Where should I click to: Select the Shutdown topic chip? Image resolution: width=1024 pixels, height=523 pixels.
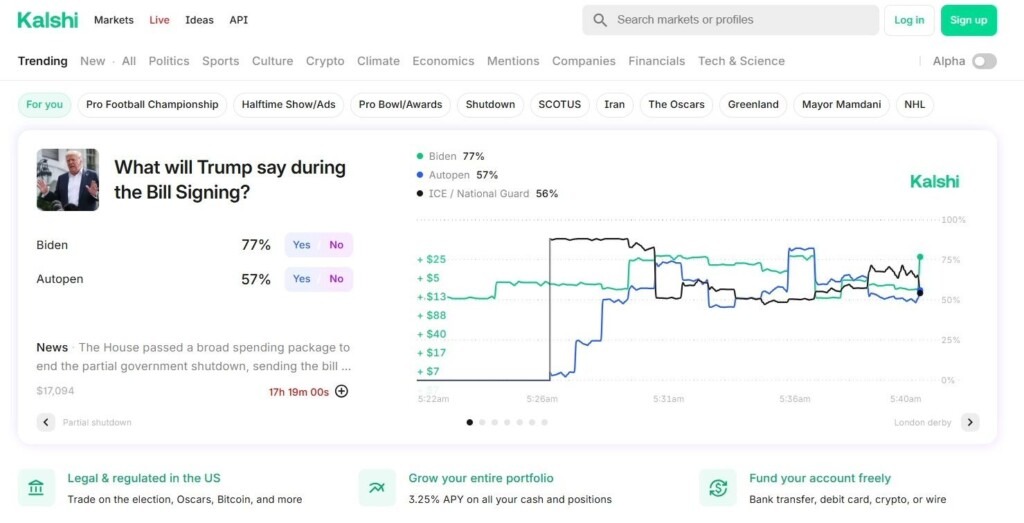click(490, 104)
